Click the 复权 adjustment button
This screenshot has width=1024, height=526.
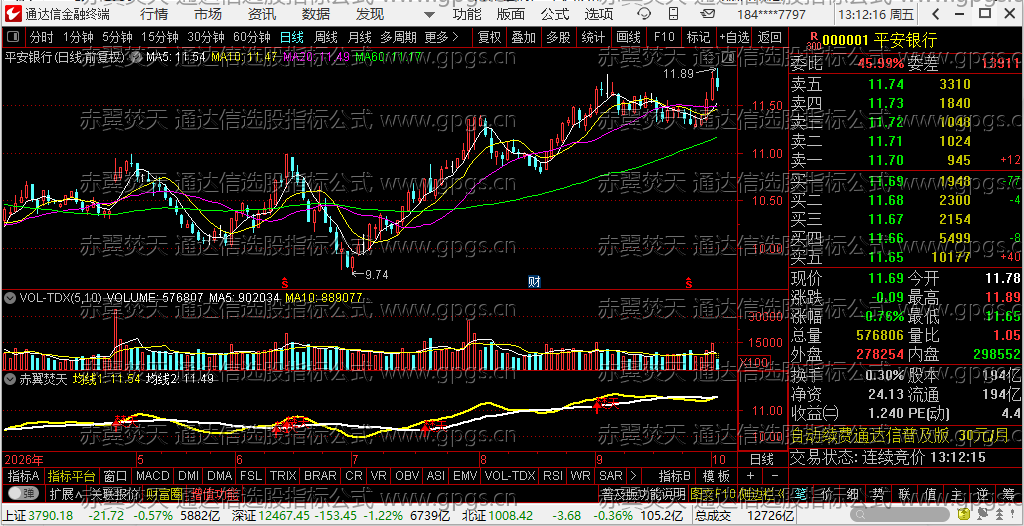click(489, 37)
